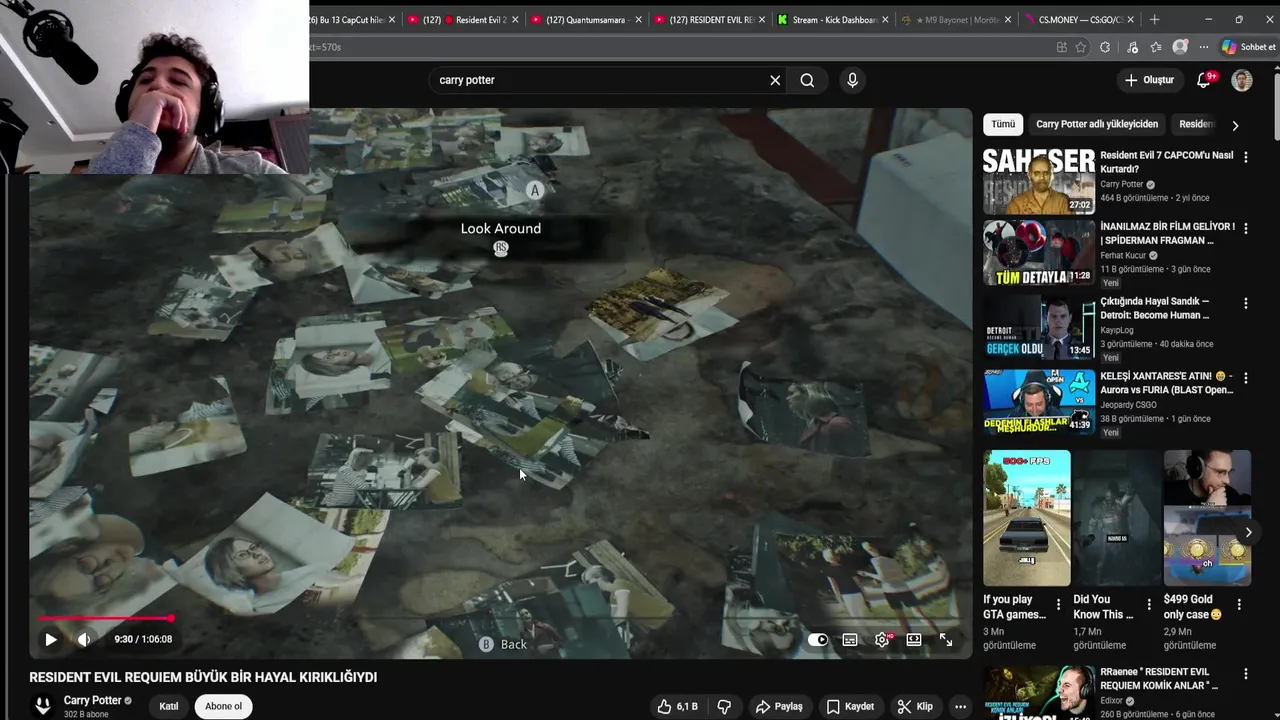Turn on subtitles with the captions icon
1280x720 pixels.
[850, 640]
